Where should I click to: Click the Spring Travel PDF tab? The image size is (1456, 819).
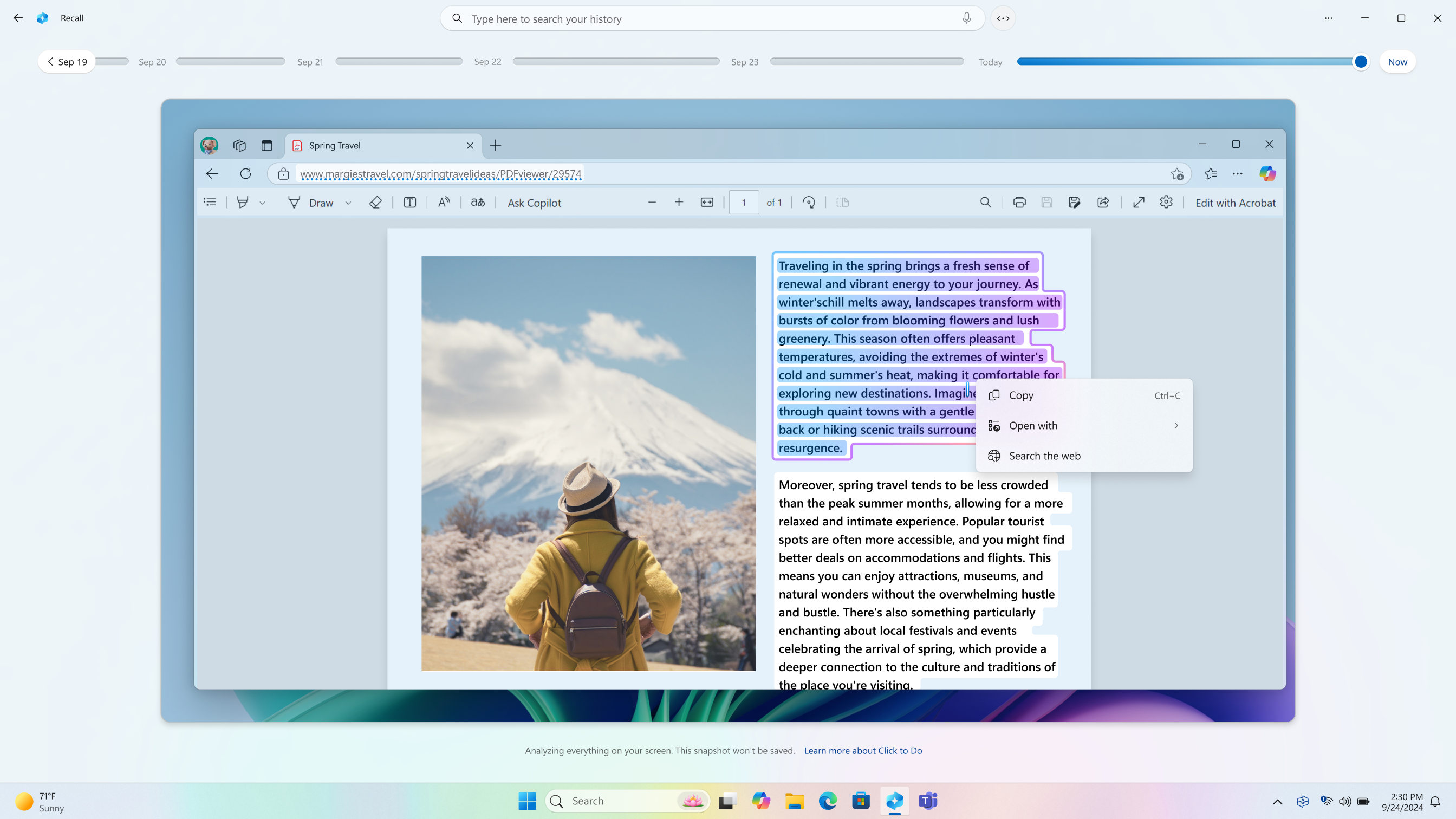(x=383, y=145)
